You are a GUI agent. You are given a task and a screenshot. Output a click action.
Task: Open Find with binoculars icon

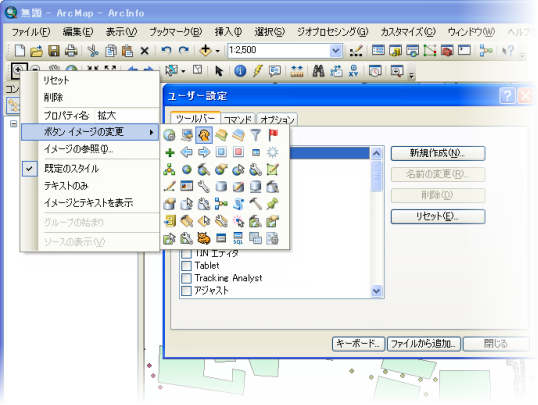point(318,71)
